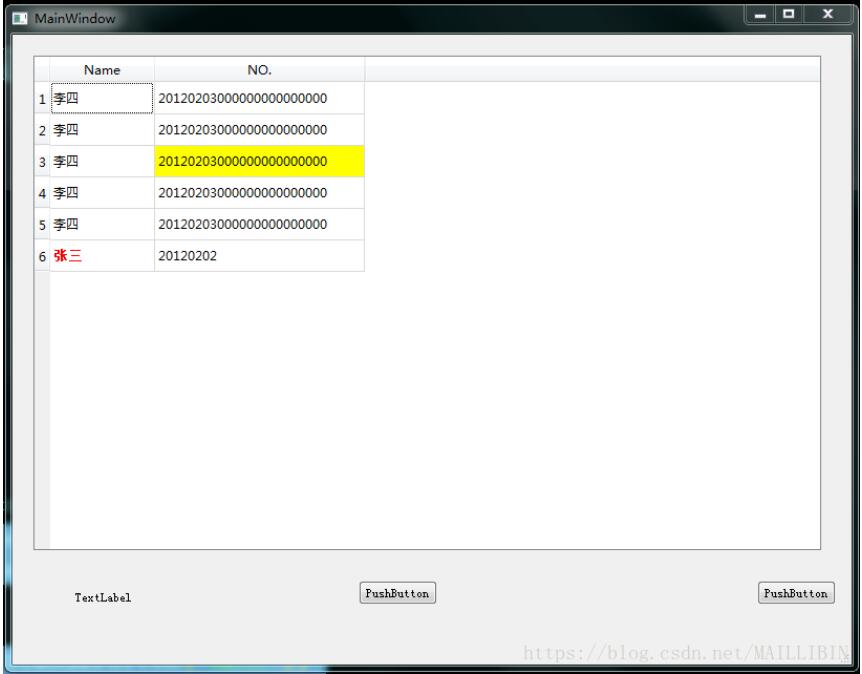The image size is (862, 674).
Task: Select the 李四 name cell in row 1
Action: 102,98
